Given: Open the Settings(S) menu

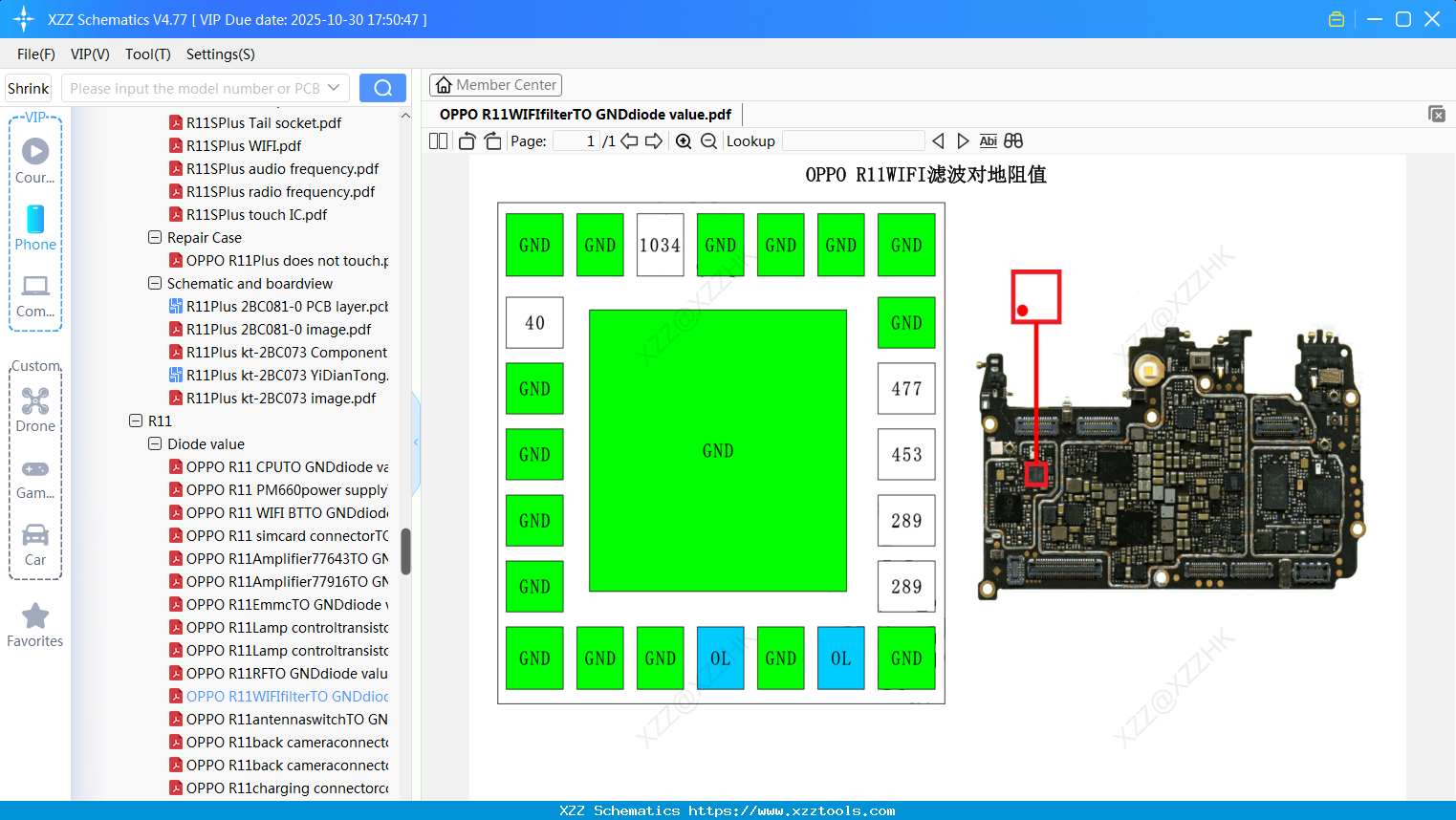Looking at the screenshot, I should [221, 54].
